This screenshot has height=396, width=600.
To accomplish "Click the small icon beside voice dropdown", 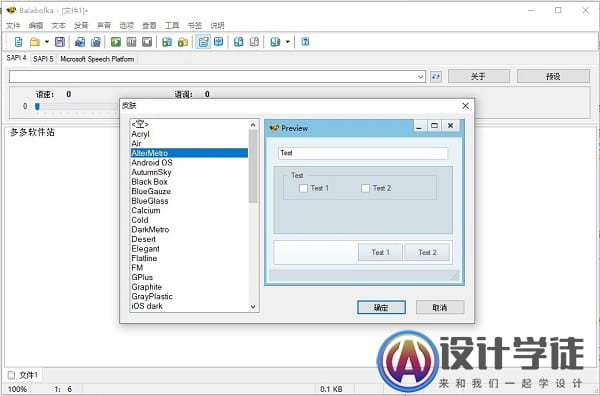I will [x=435, y=77].
